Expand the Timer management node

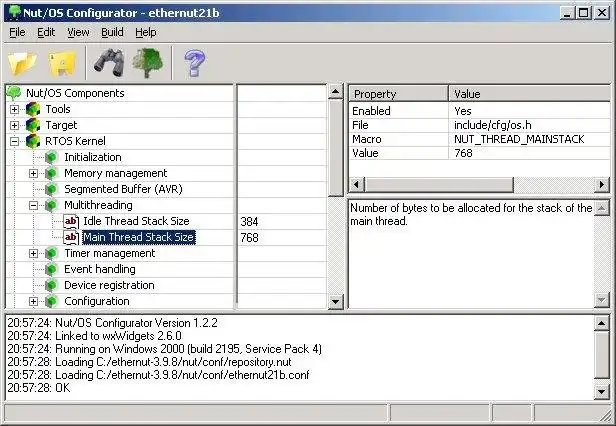[33, 253]
